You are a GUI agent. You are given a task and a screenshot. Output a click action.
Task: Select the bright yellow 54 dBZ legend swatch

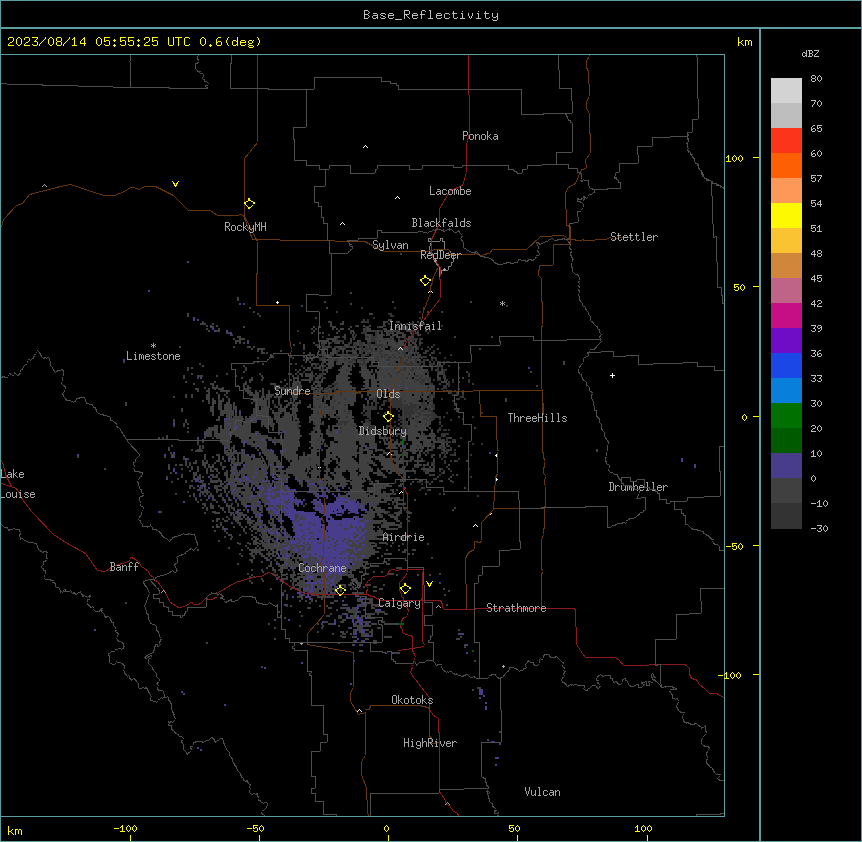[x=786, y=215]
